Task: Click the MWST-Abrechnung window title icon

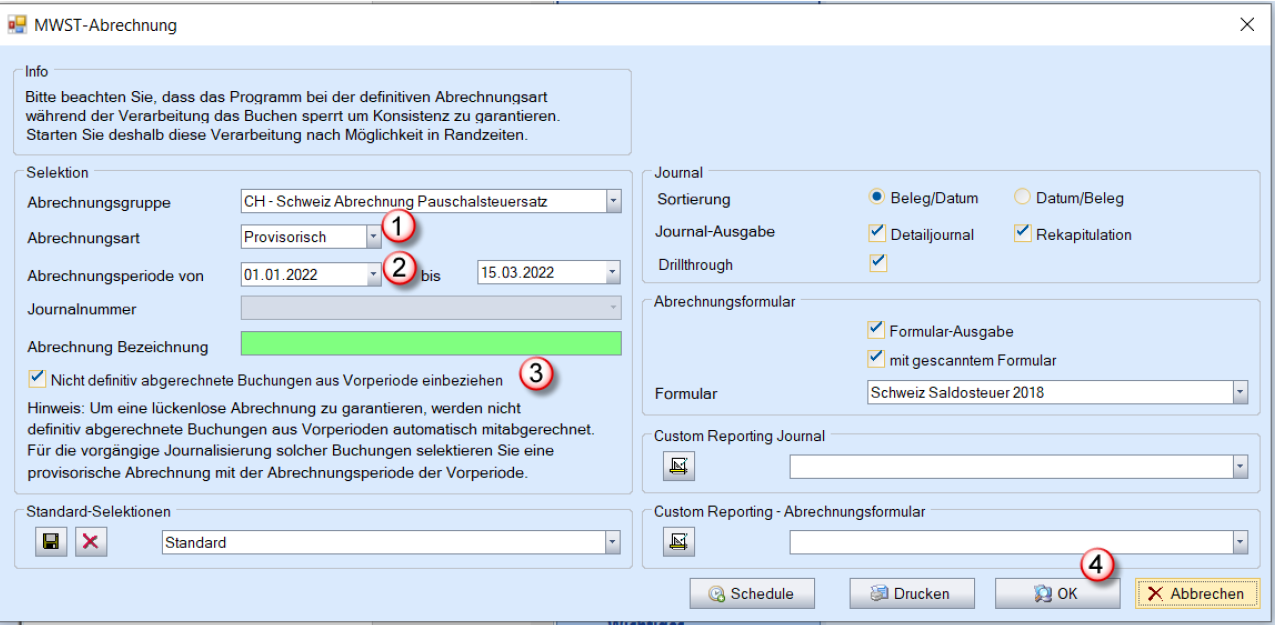Action: pos(17,25)
